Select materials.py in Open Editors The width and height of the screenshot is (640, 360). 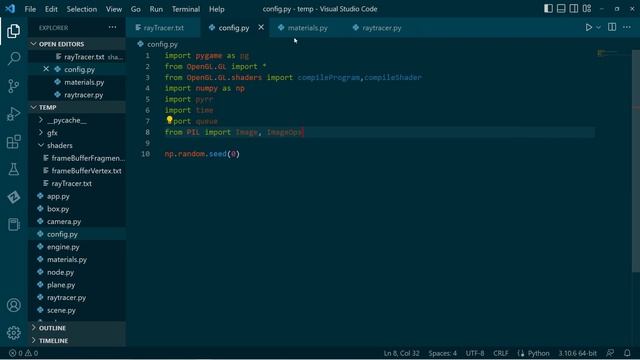coord(77,82)
